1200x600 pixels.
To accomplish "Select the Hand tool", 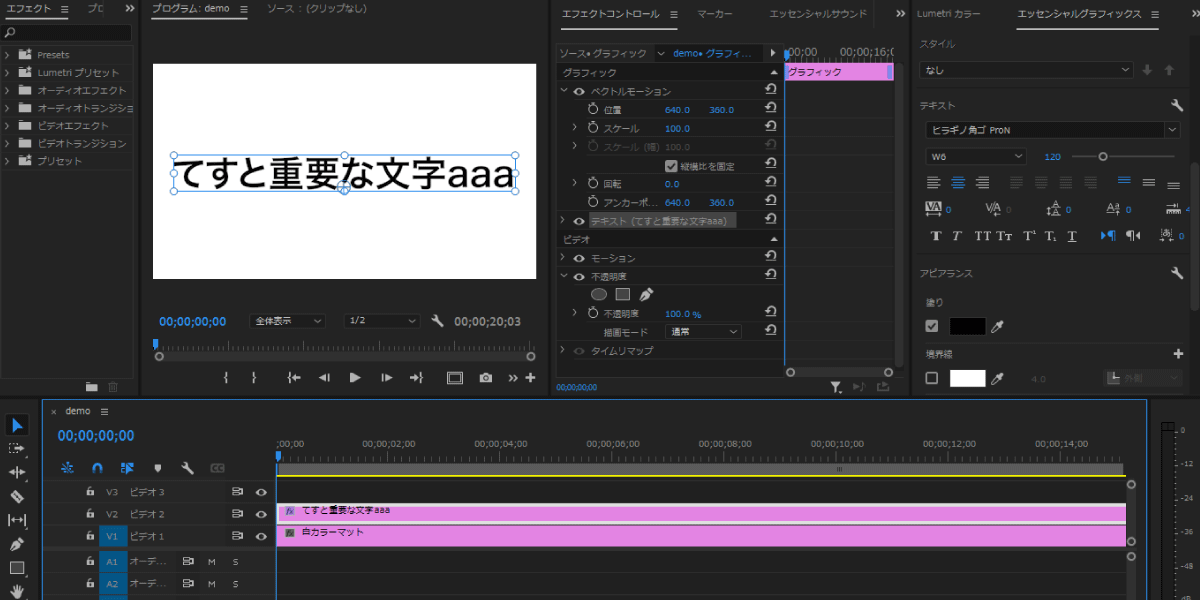I will point(17,591).
